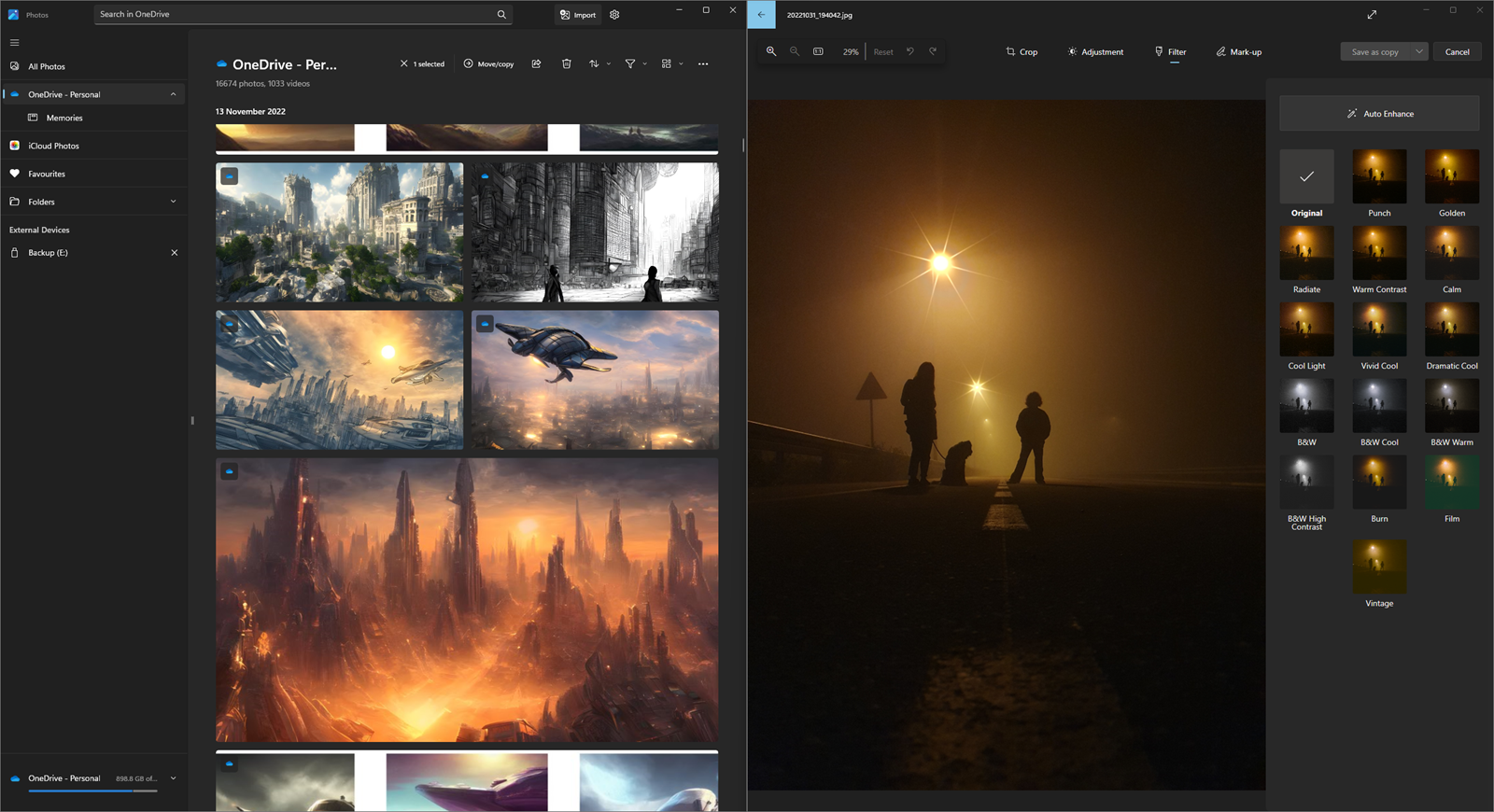Zoom in on the edited image
The width and height of the screenshot is (1494, 812).
771,51
